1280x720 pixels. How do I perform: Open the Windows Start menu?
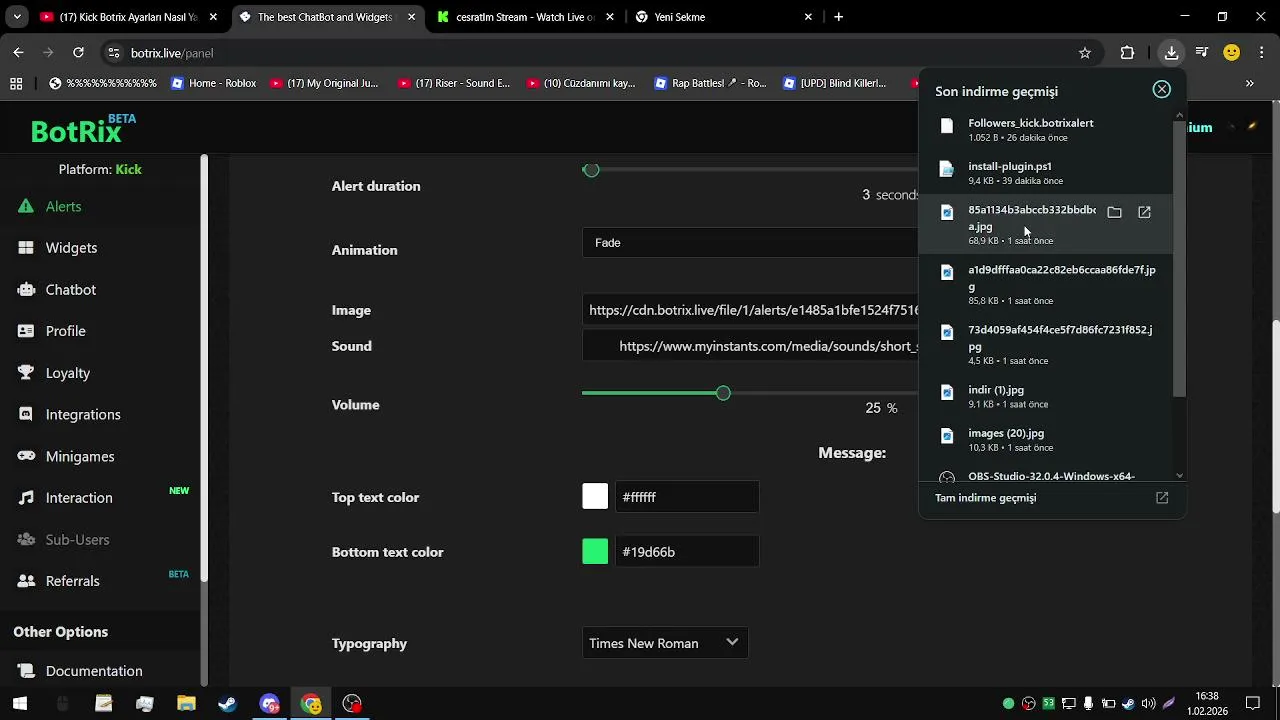[x=20, y=704]
